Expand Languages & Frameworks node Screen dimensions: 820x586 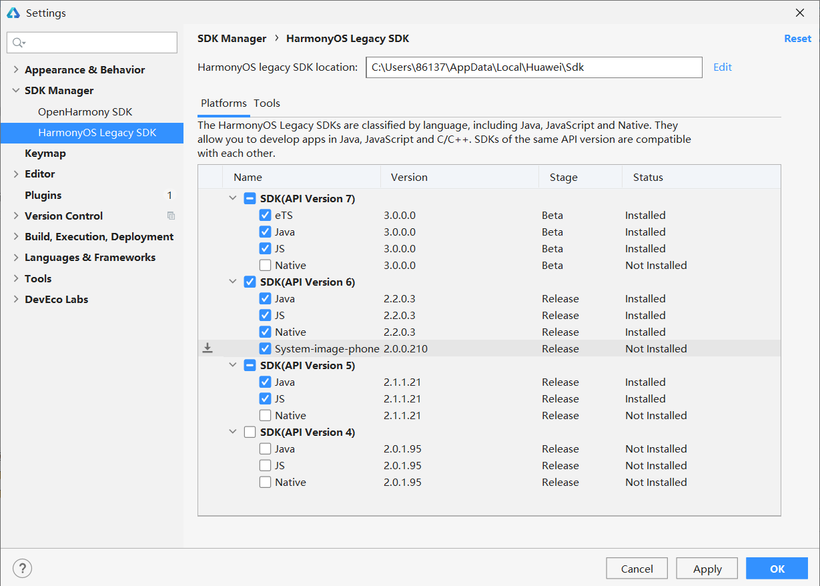tap(16, 257)
